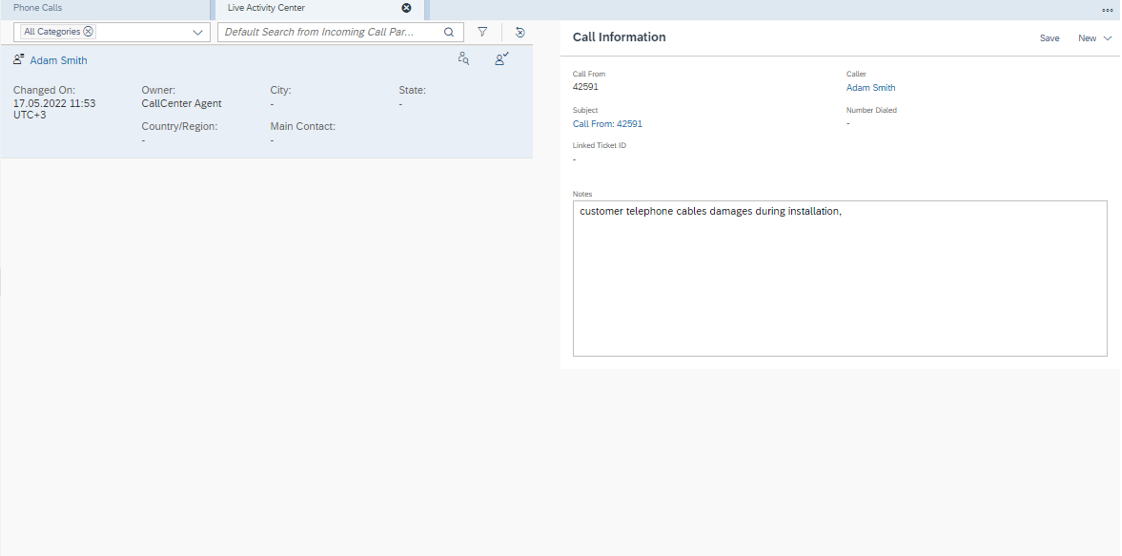Open the Adam Smith link under Caller
The image size is (1122, 556).
click(870, 88)
